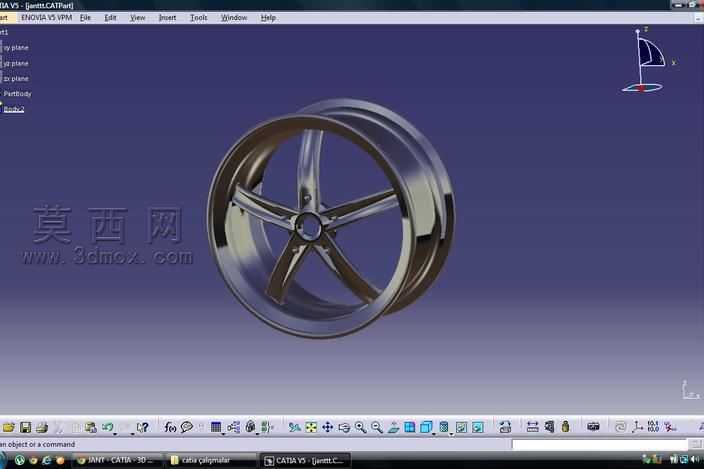This screenshot has height=469, width=704.
Task: Click the Isometric View cube icon
Action: [426, 427]
